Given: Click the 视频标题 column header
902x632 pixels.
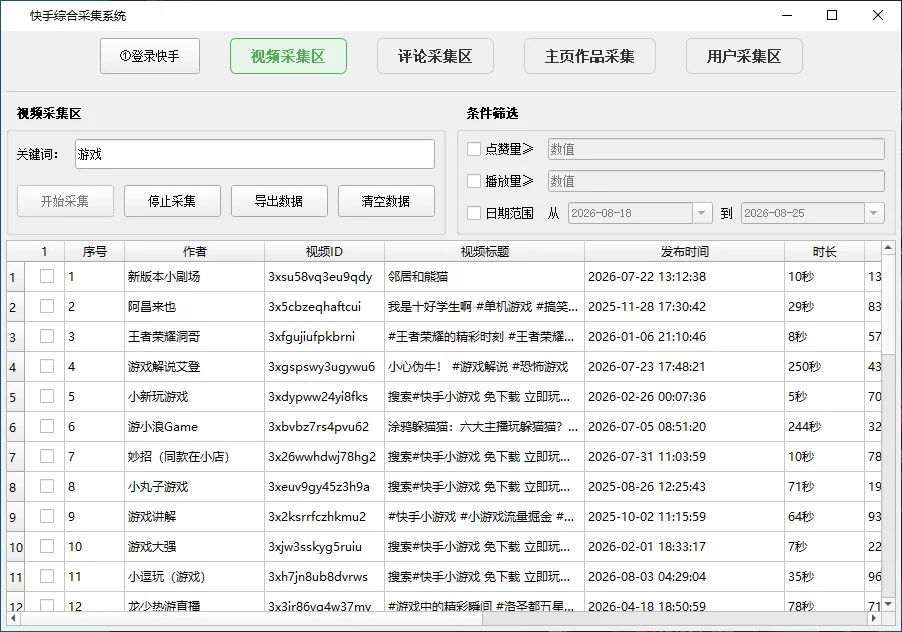Looking at the screenshot, I should click(484, 251).
